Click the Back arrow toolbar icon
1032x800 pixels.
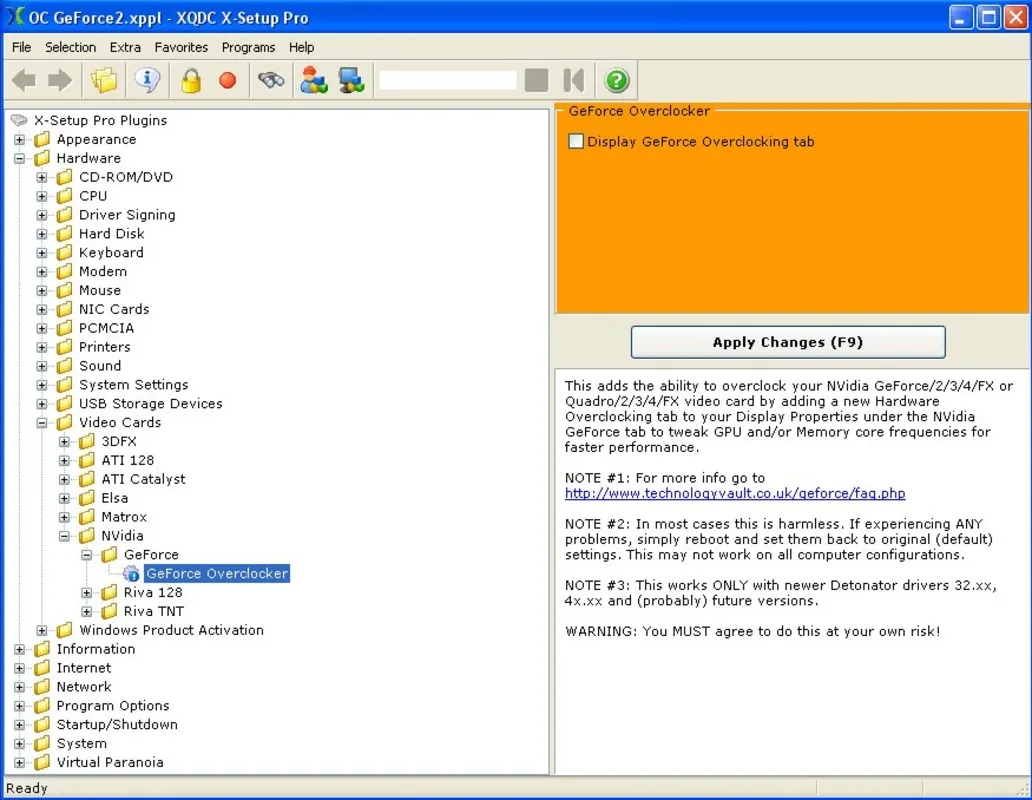pyautogui.click(x=24, y=80)
